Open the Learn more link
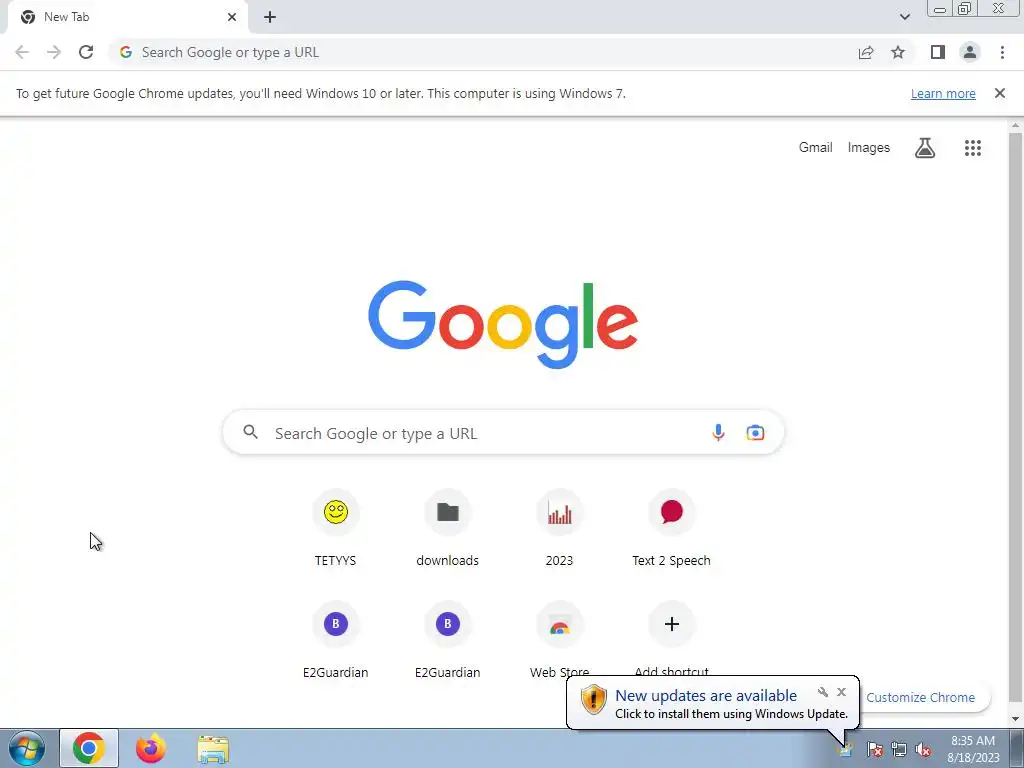The width and height of the screenshot is (1024, 768). [x=943, y=93]
